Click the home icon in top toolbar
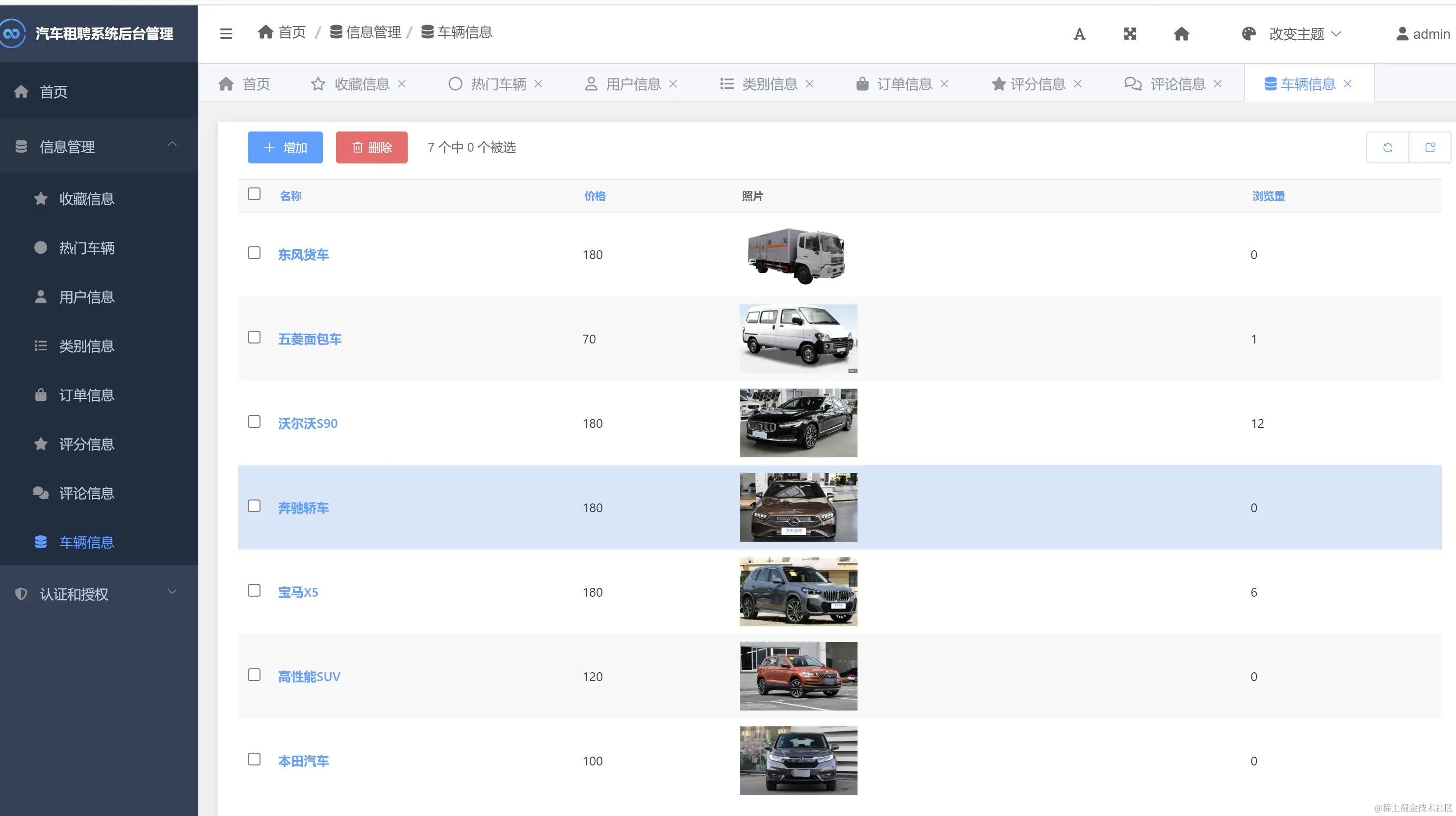 coord(1181,34)
